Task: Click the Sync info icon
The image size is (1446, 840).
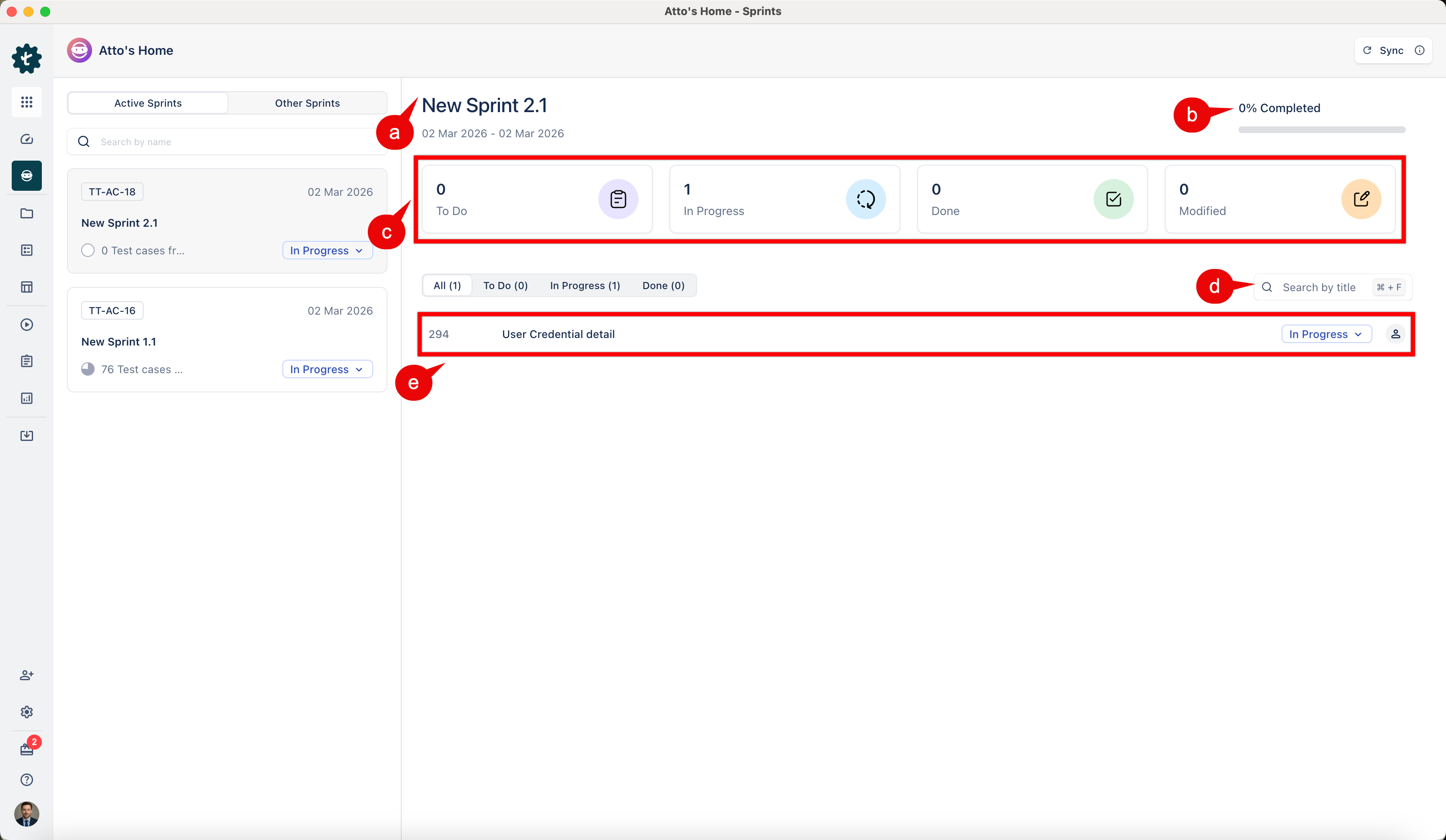Action: 1419,51
